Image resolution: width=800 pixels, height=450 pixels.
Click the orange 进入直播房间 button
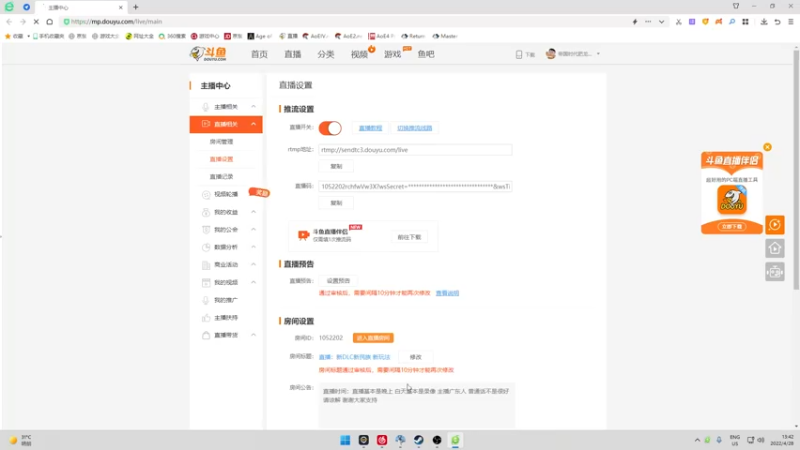pos(373,338)
